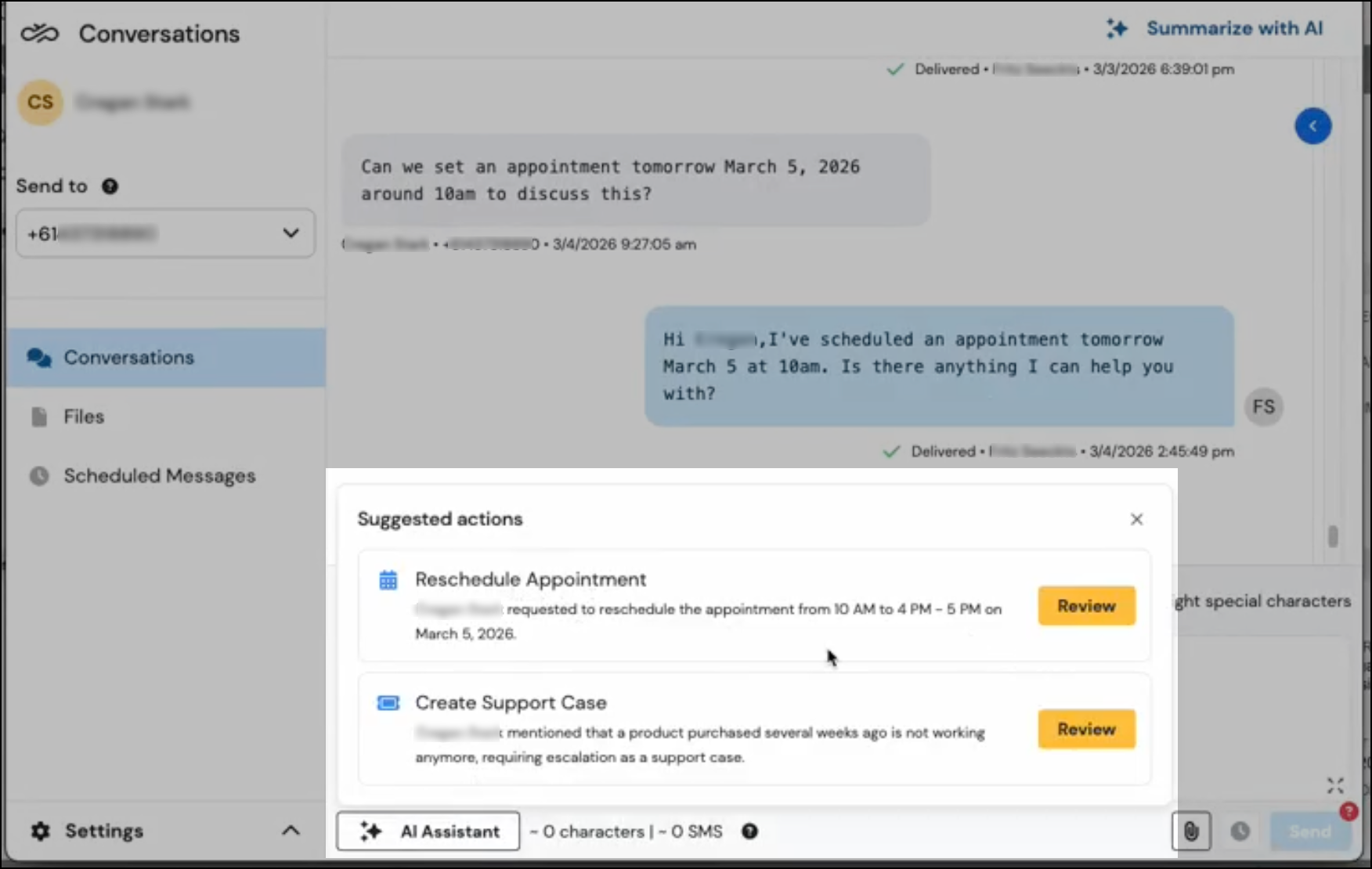Viewport: 1372px width, 869px height.
Task: Click the 2:45:49 pm delivered status line
Action: 1058,452
